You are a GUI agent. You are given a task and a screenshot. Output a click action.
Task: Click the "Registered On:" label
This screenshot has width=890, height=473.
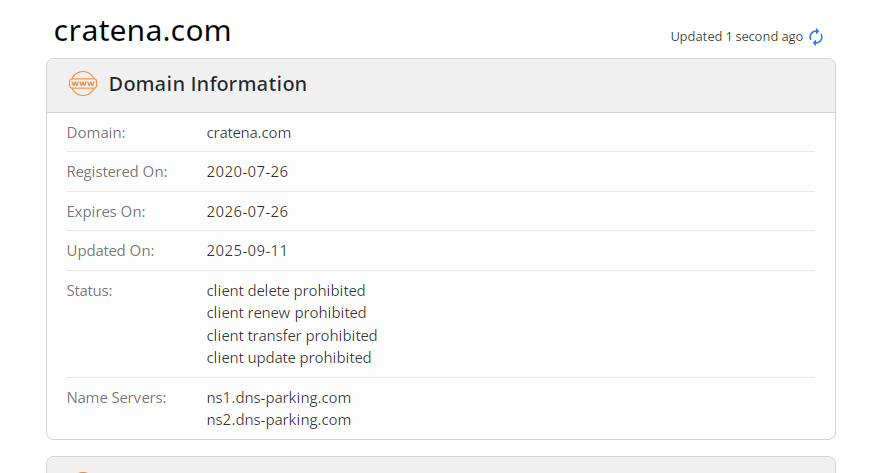(117, 172)
